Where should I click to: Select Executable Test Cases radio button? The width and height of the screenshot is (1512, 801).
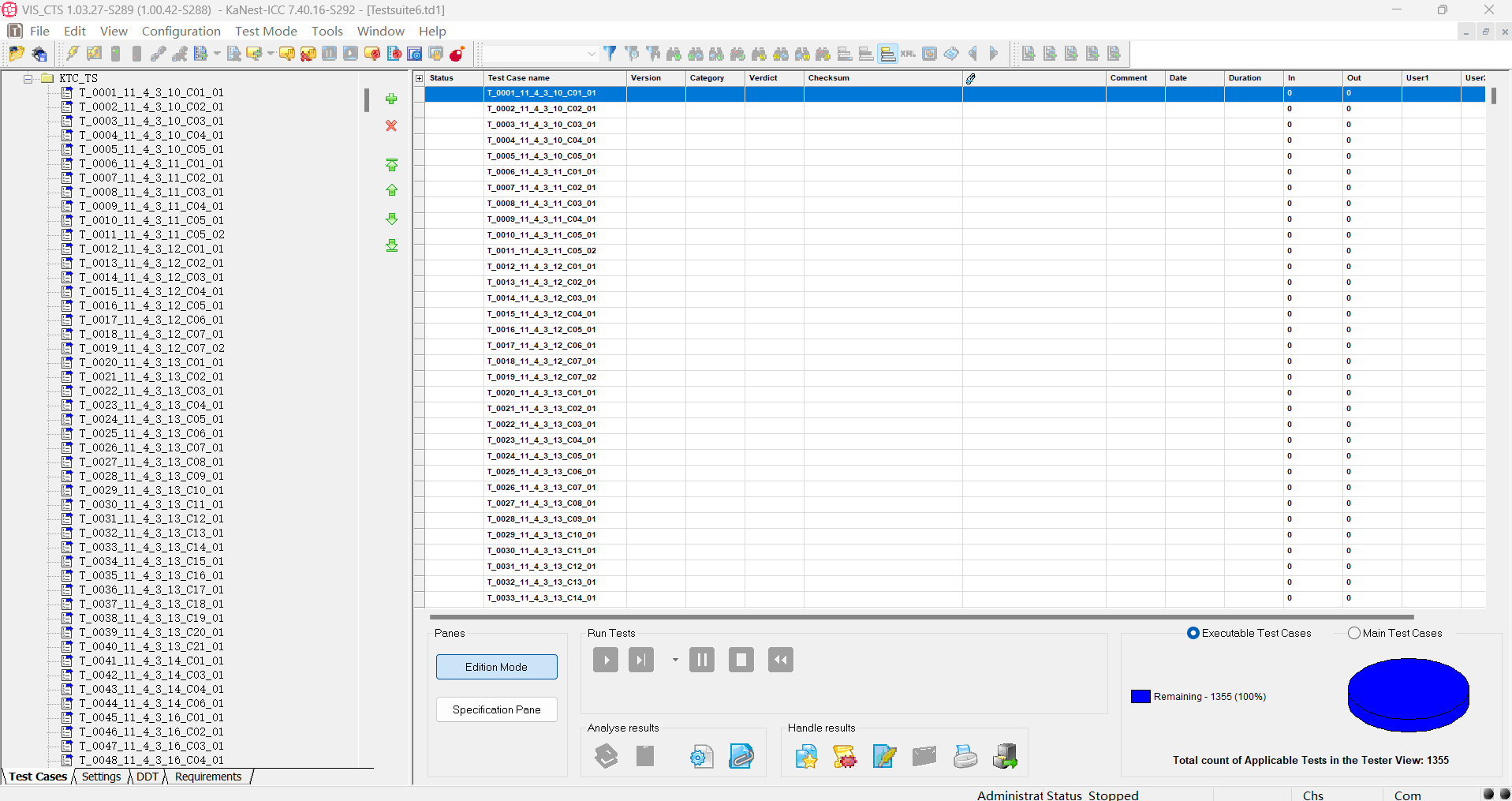1193,633
